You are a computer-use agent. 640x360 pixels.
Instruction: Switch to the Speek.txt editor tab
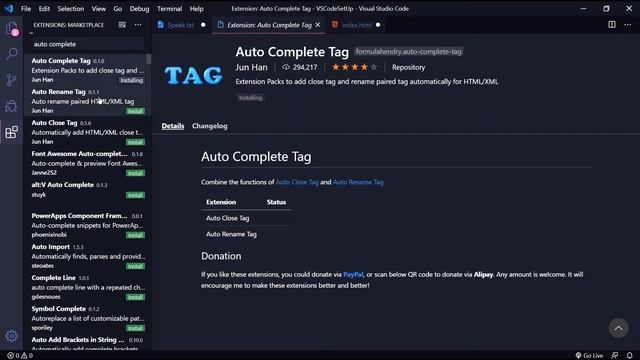click(x=182, y=25)
